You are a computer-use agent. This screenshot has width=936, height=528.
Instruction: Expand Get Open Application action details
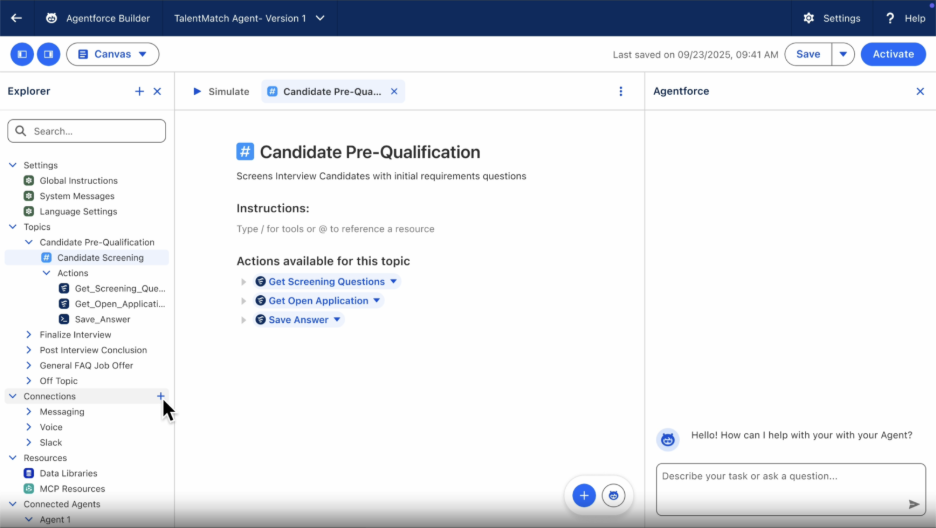[x=244, y=301]
